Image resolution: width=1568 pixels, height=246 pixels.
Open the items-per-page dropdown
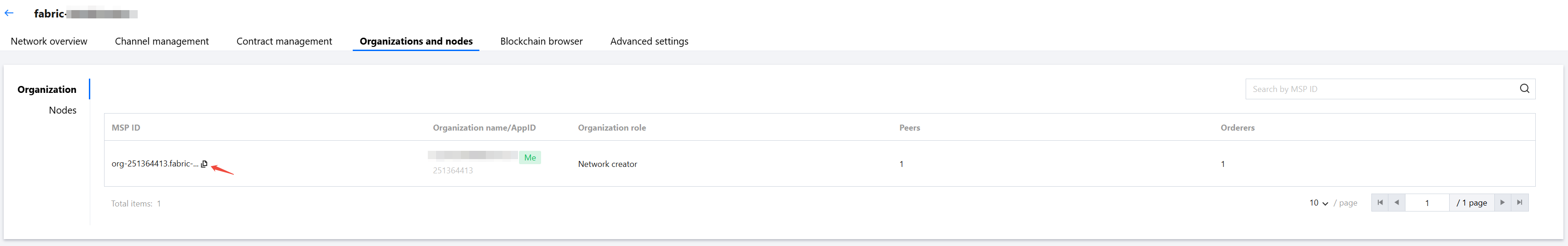(x=1318, y=203)
